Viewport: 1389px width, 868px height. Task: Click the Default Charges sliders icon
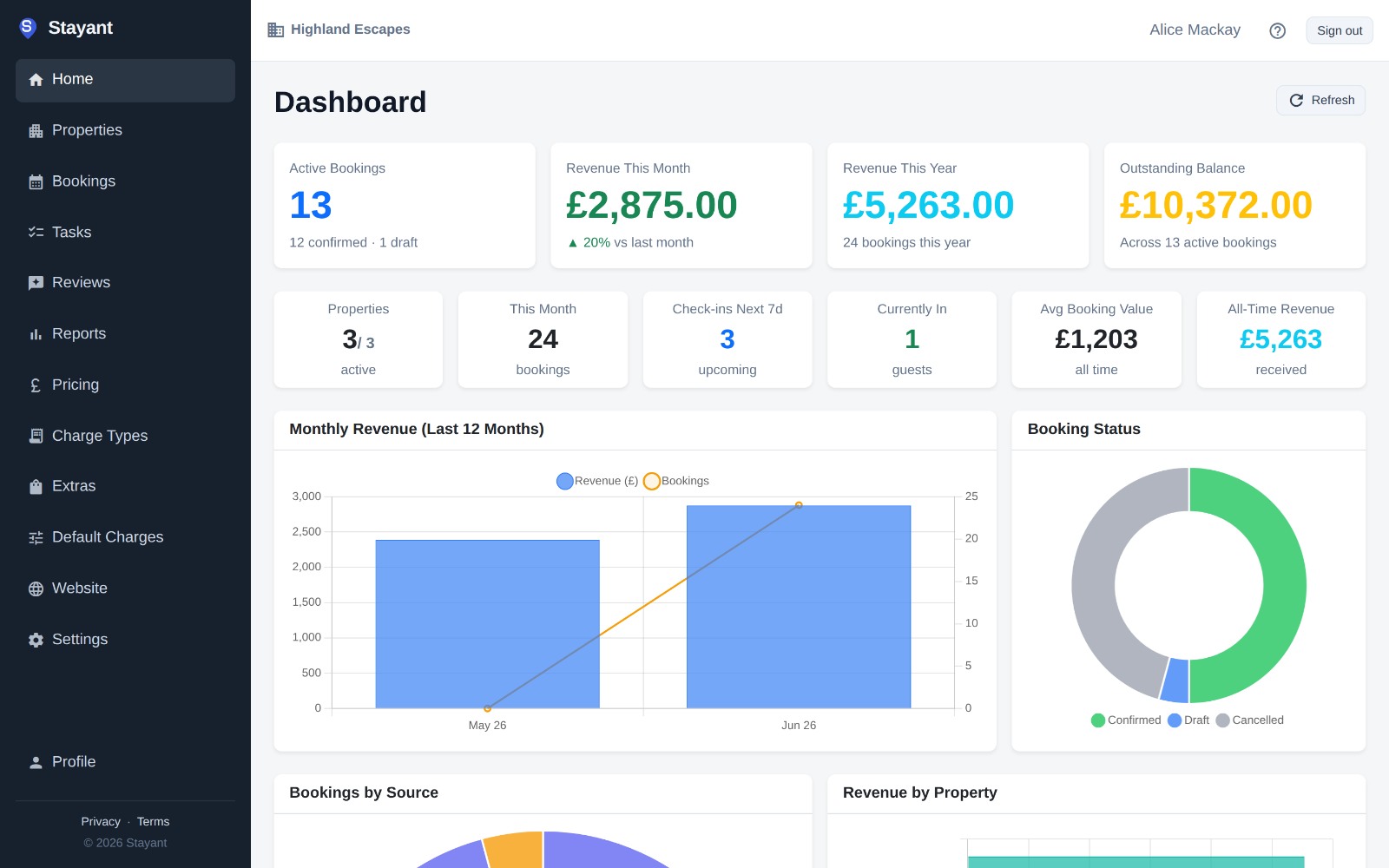click(36, 538)
